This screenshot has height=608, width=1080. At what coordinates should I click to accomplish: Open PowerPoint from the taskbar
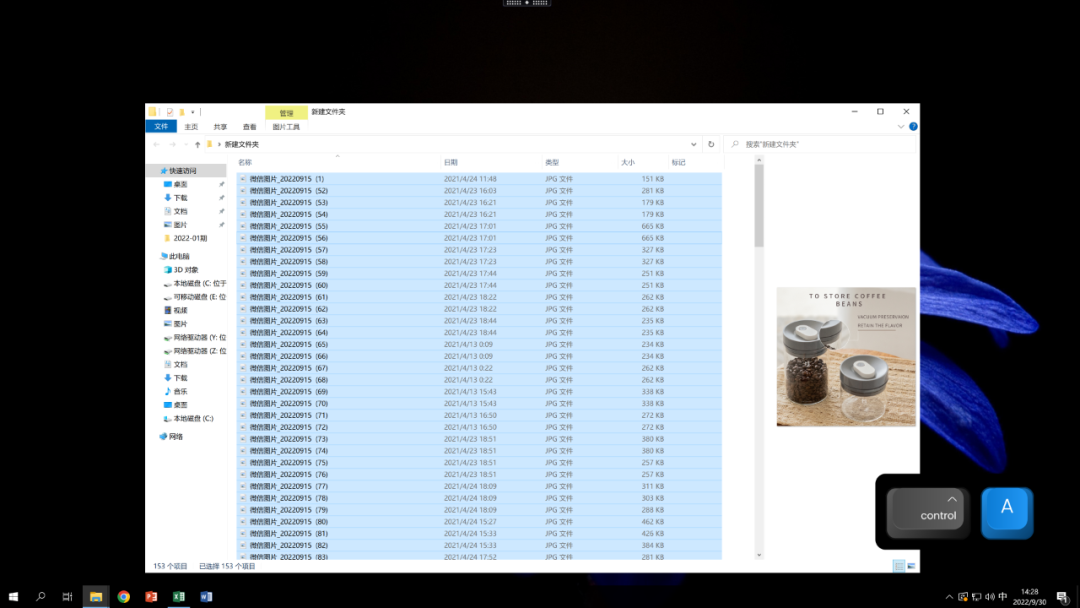click(x=151, y=596)
